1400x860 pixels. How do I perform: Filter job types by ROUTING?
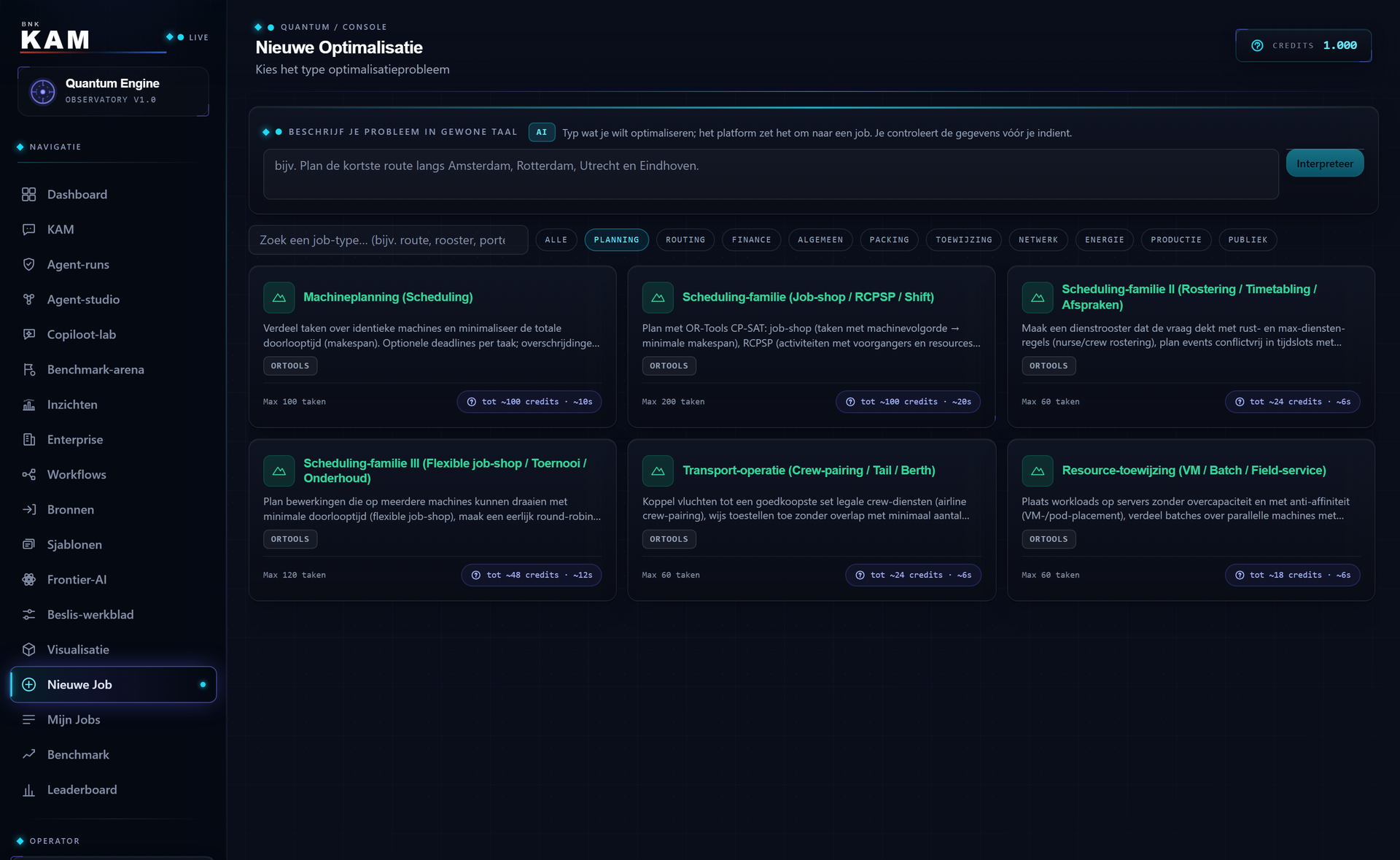685,240
